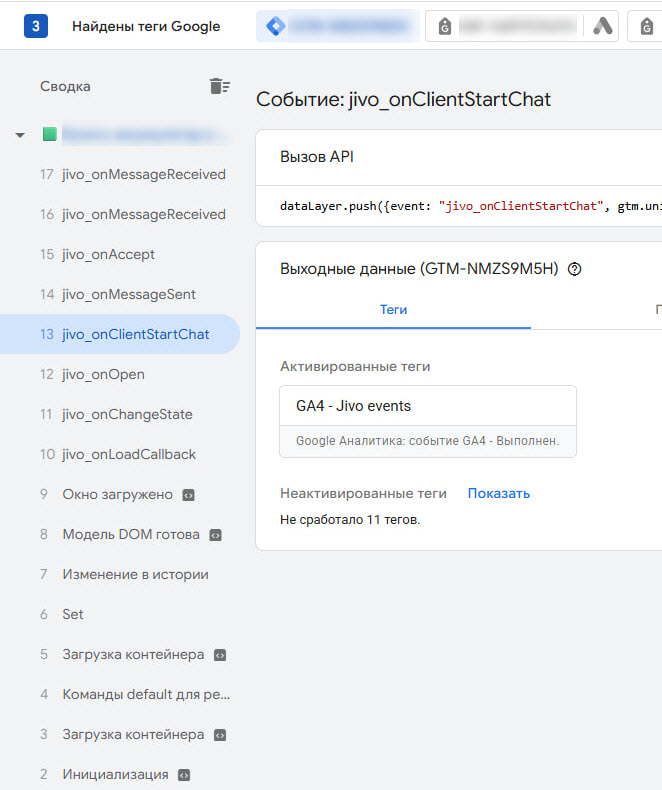Image resolution: width=662 pixels, height=790 pixels.
Task: Open the help icon next to Выходные данные
Action: click(x=574, y=269)
